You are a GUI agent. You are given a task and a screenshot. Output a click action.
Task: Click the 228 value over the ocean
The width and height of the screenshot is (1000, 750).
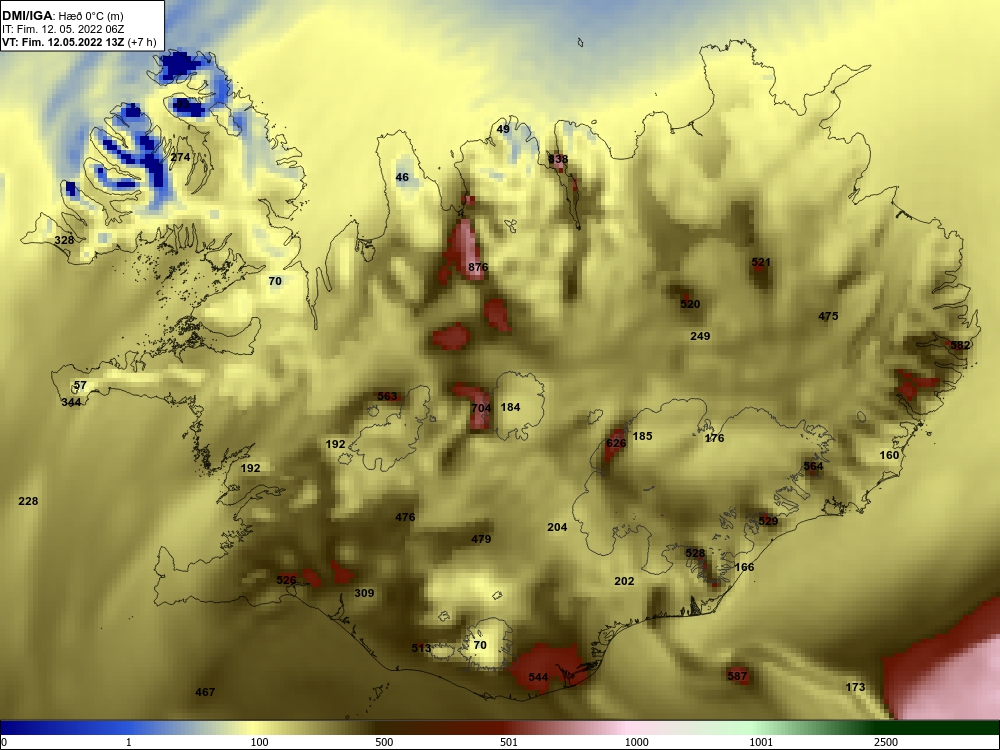coord(28,501)
